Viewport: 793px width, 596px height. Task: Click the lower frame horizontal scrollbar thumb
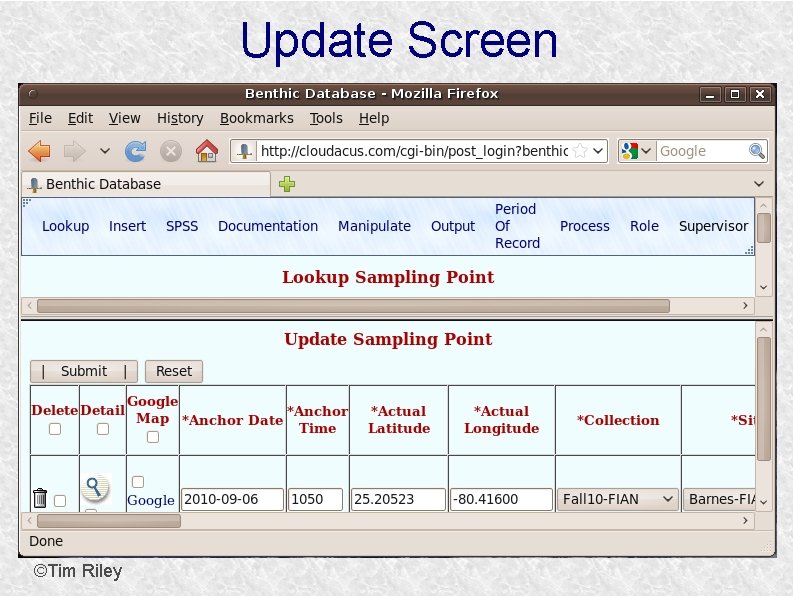click(x=109, y=521)
